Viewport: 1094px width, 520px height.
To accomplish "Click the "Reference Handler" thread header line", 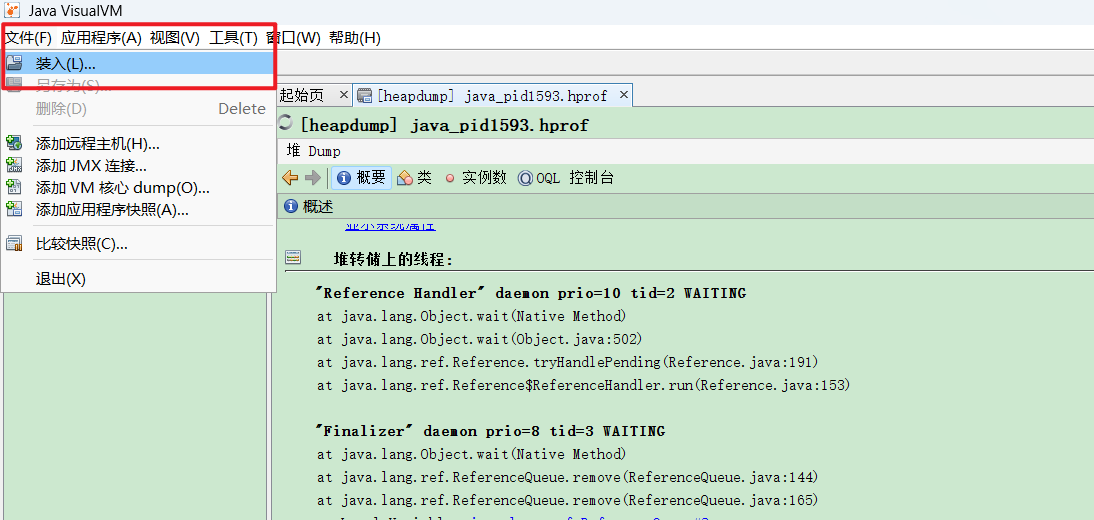I will [x=531, y=293].
